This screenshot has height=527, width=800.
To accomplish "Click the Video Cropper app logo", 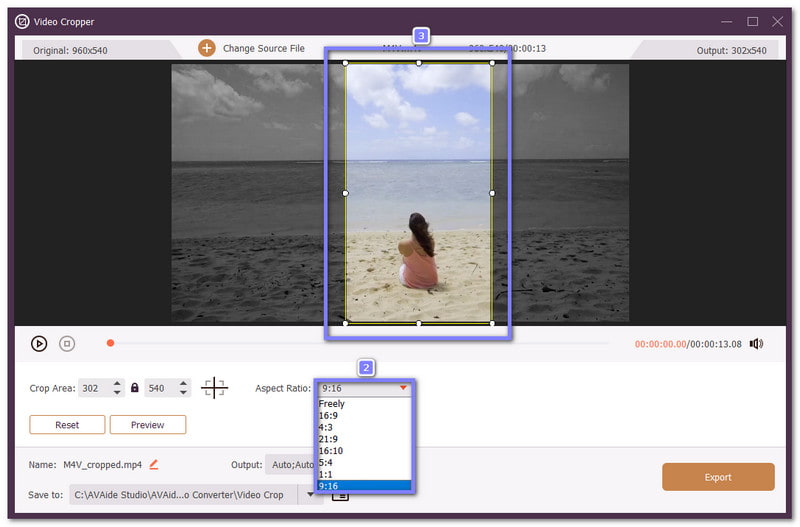I will (x=22, y=21).
